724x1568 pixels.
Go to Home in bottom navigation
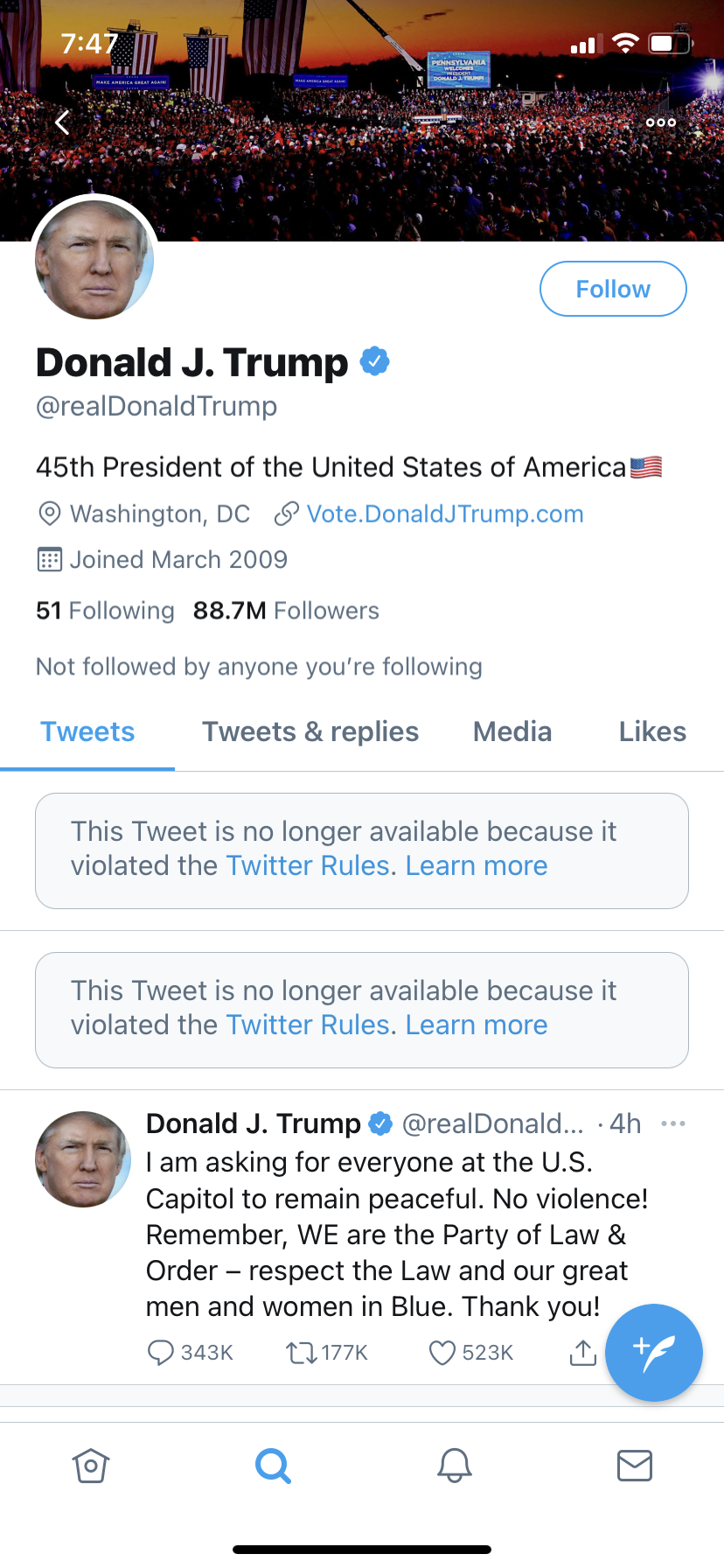[91, 1466]
